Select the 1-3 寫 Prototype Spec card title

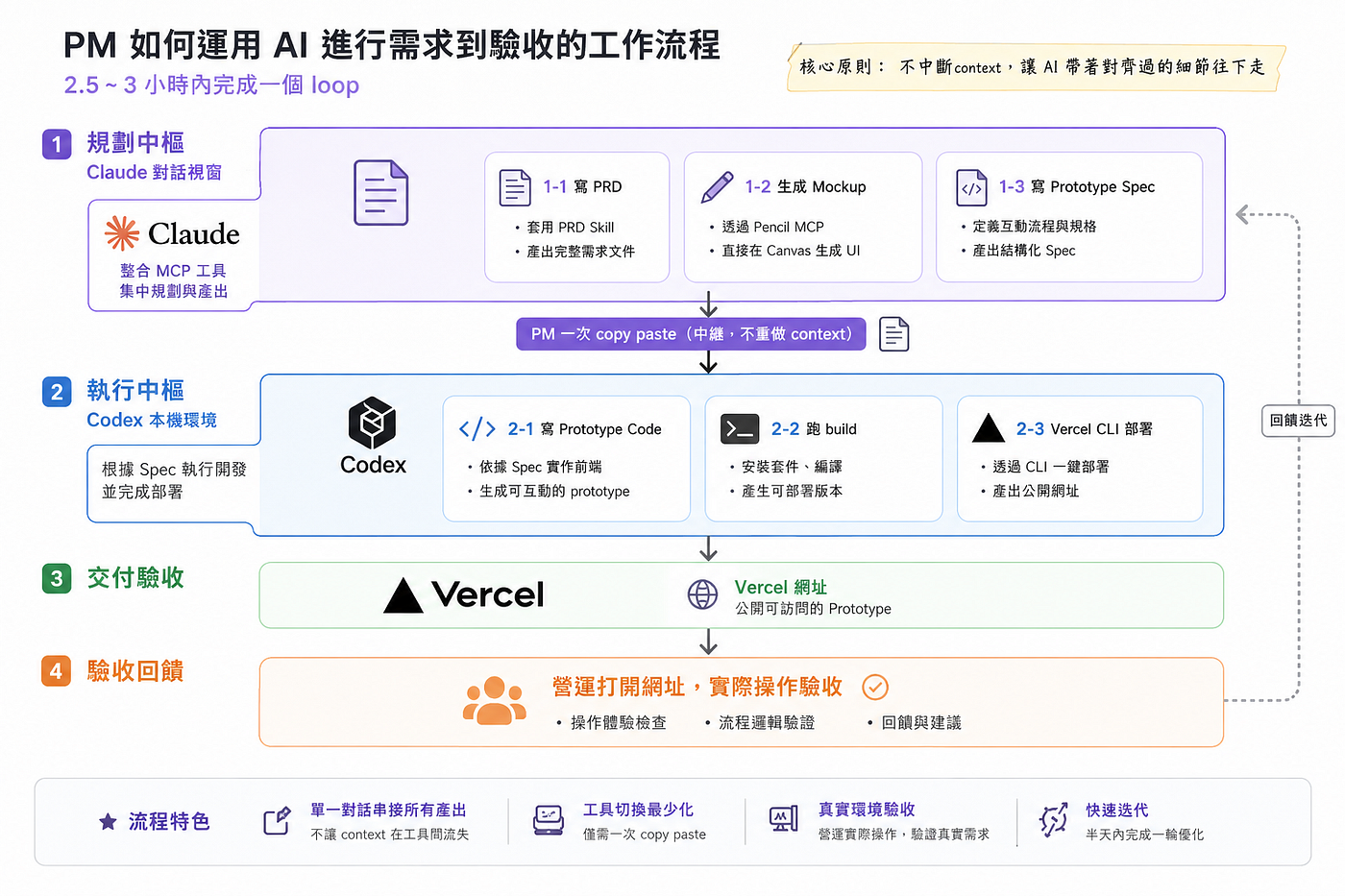click(1077, 187)
